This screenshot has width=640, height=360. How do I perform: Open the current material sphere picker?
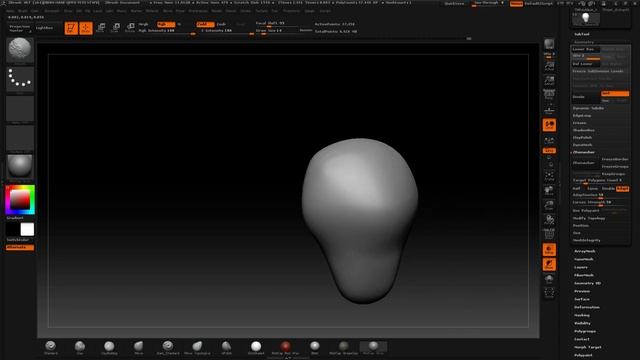click(x=20, y=167)
